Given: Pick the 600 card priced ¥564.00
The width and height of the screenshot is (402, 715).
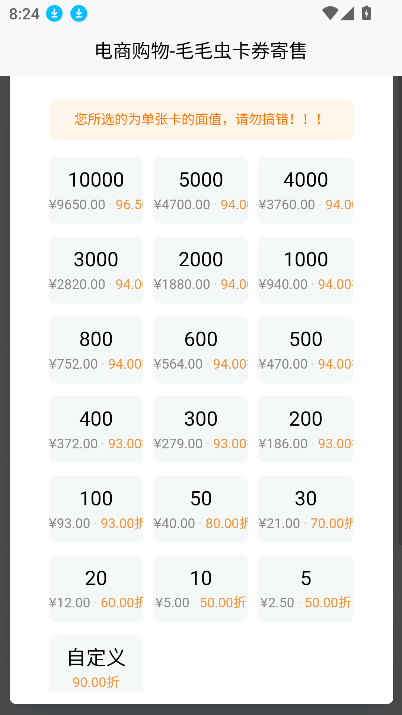Looking at the screenshot, I should (x=201, y=350).
